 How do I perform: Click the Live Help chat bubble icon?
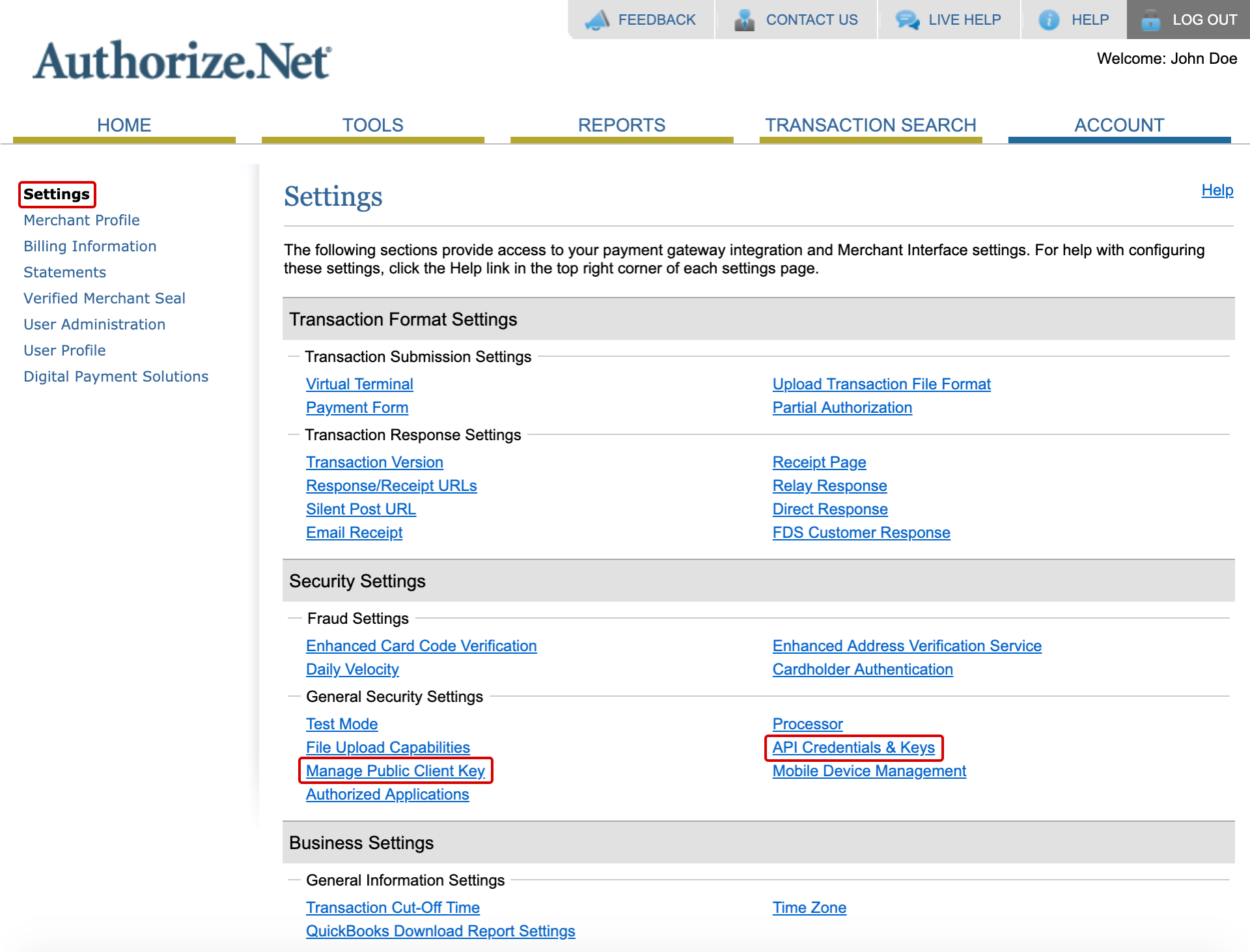(906, 20)
